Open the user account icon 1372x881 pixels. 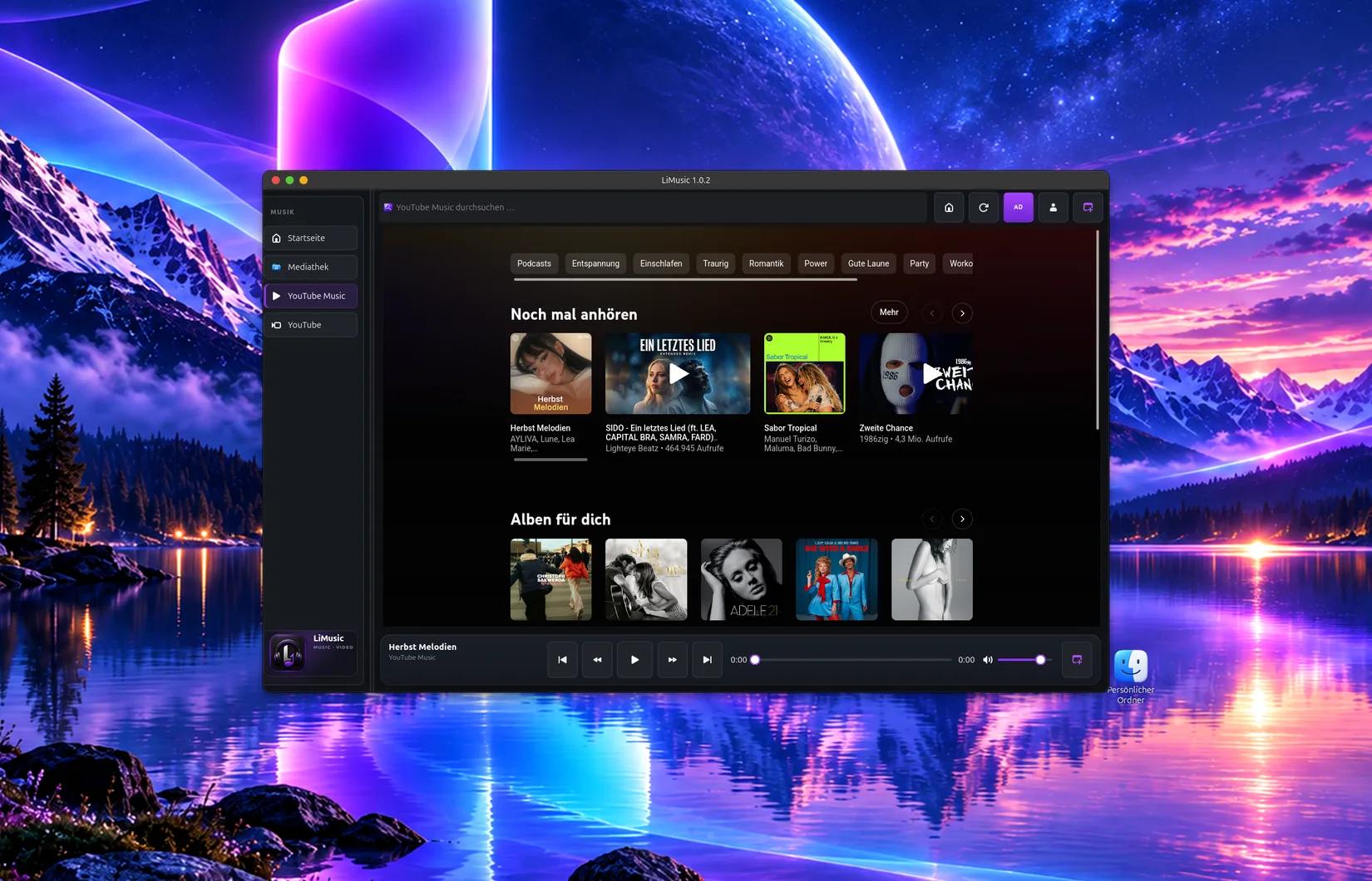click(1054, 208)
